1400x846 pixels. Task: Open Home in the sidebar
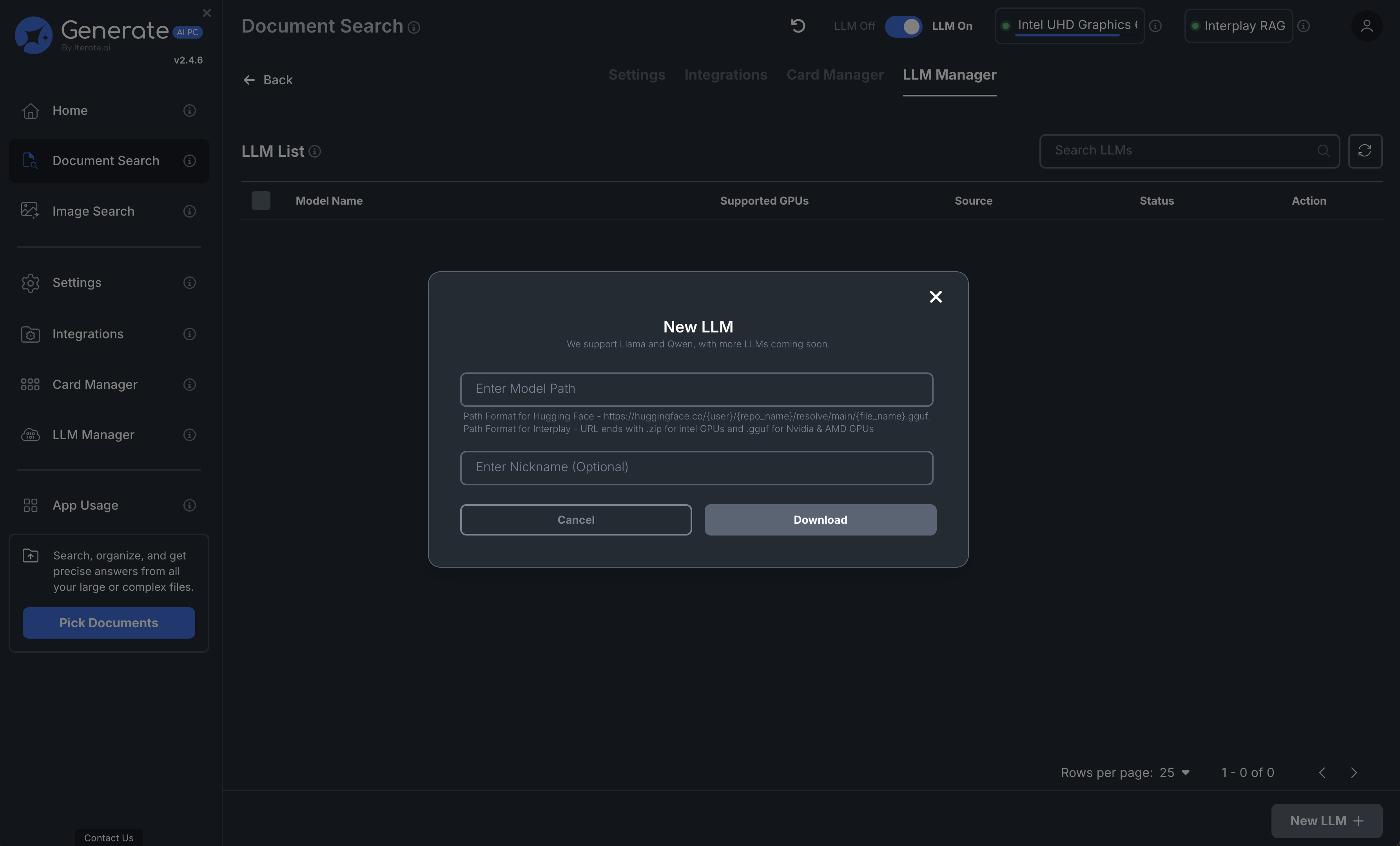(x=70, y=111)
